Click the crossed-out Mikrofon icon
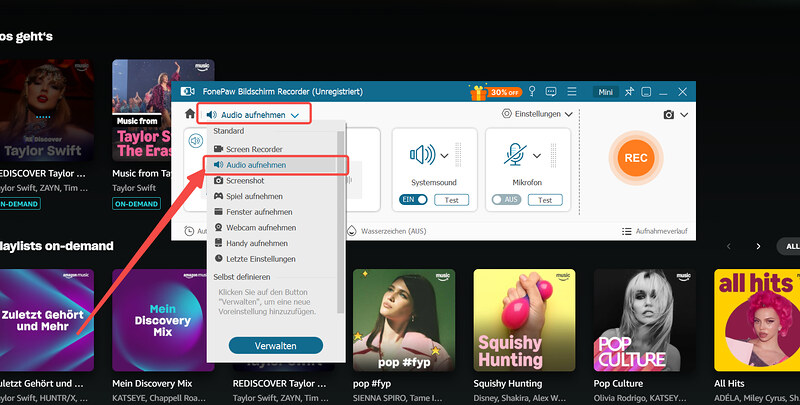This screenshot has height=405, width=800. click(x=515, y=155)
